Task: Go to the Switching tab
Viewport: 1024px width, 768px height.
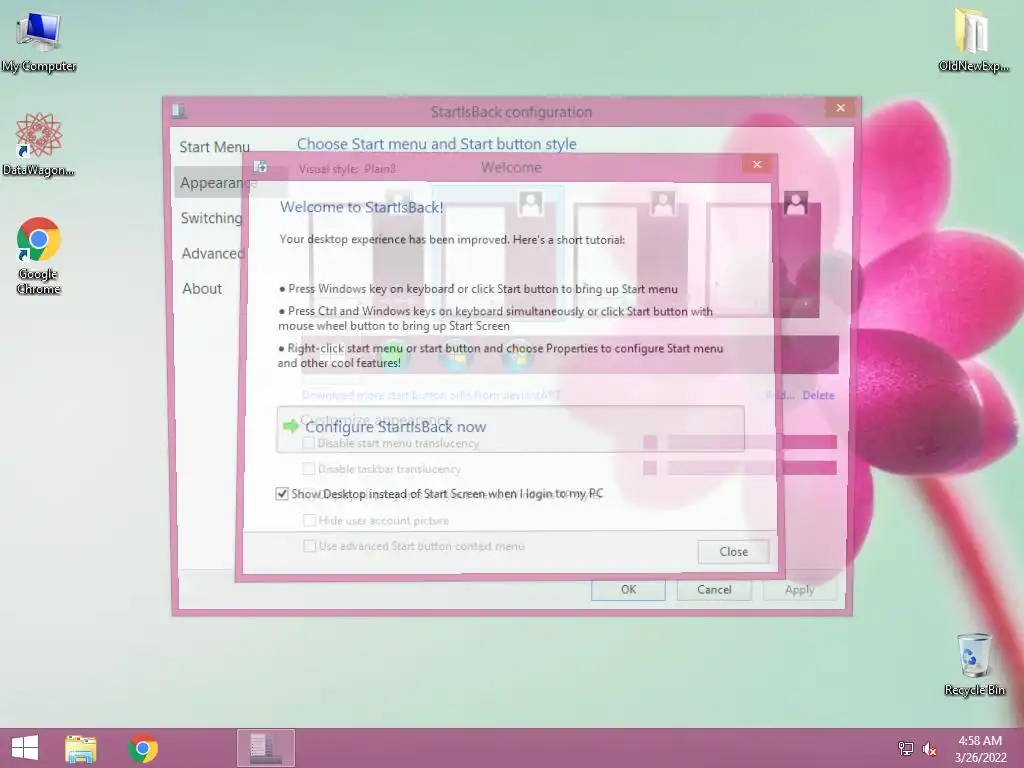Action: pyautogui.click(x=210, y=218)
